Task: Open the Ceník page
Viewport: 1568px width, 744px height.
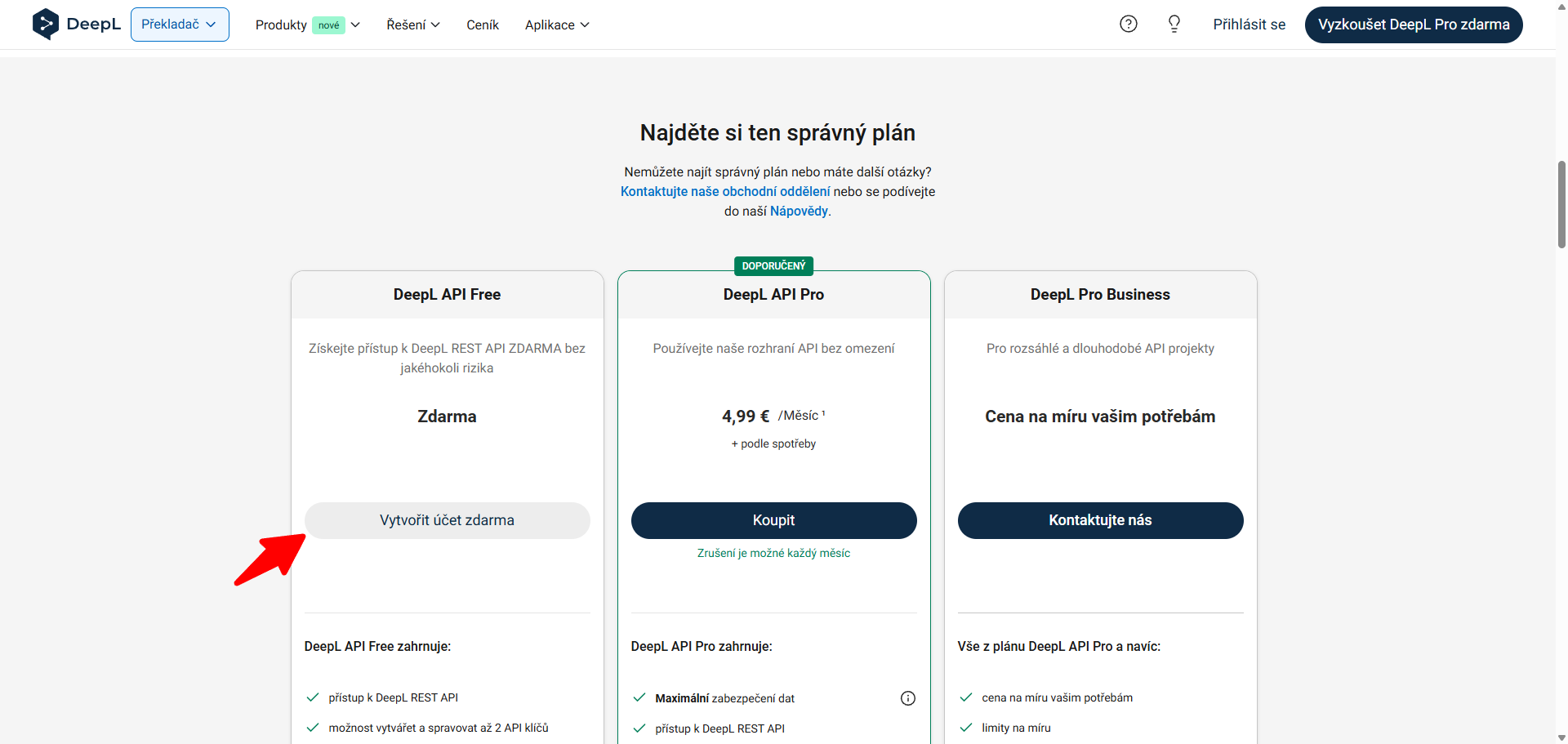Action: click(483, 25)
